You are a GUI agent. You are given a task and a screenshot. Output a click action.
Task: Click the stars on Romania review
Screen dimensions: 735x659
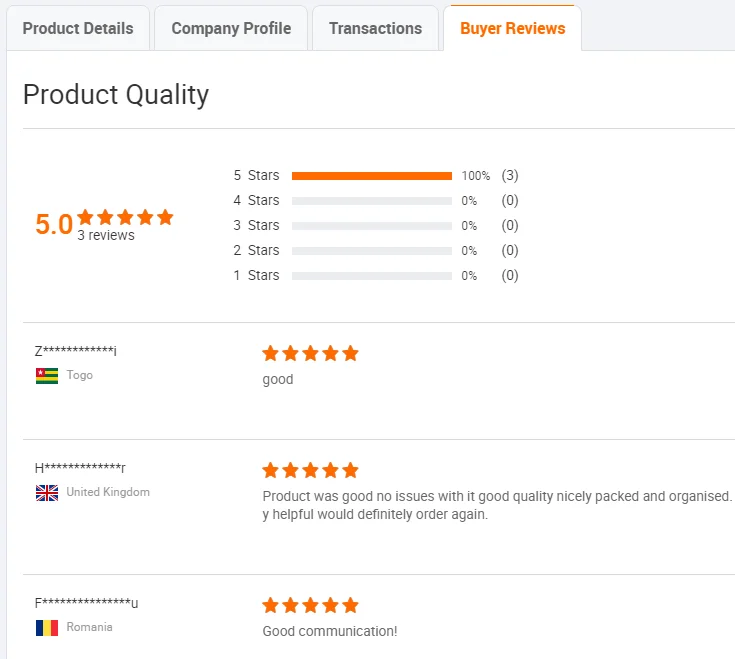[x=310, y=605]
